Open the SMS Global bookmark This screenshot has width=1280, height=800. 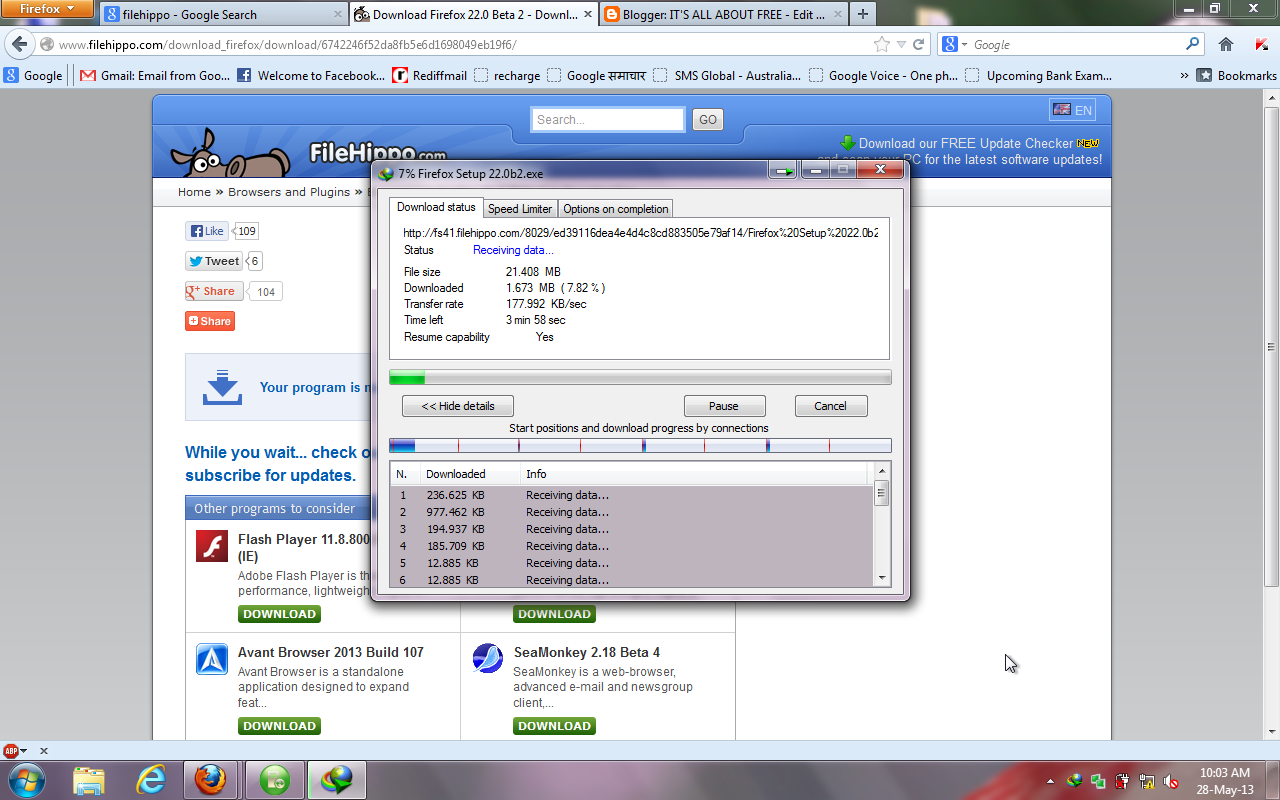point(727,75)
